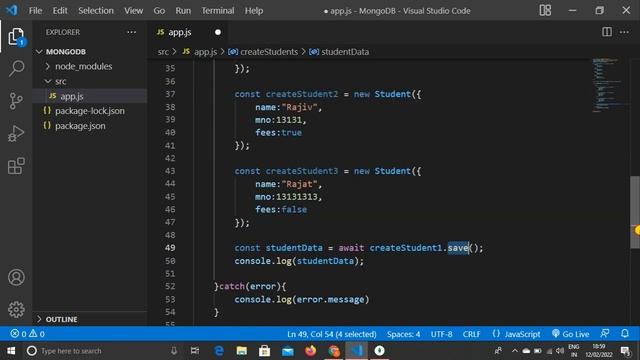Click the microphone icon in search box
Screen dimensions: 640x360
coord(174,351)
